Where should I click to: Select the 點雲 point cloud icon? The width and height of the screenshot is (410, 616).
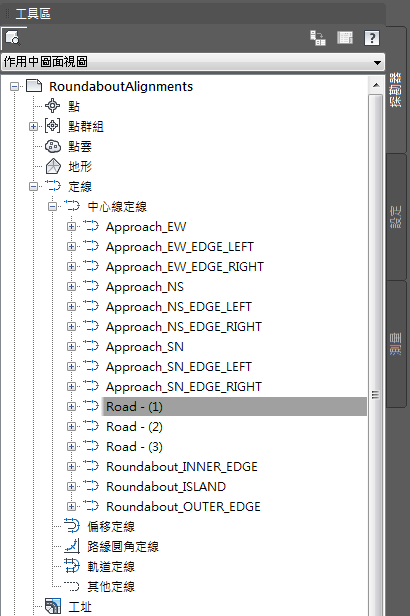click(x=53, y=147)
